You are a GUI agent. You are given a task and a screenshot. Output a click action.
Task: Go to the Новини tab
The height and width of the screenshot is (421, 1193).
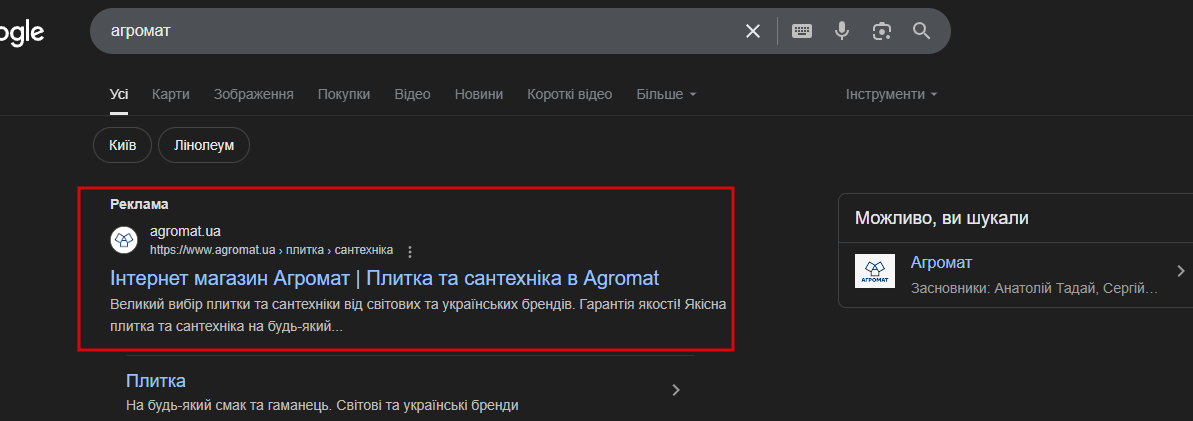point(479,94)
